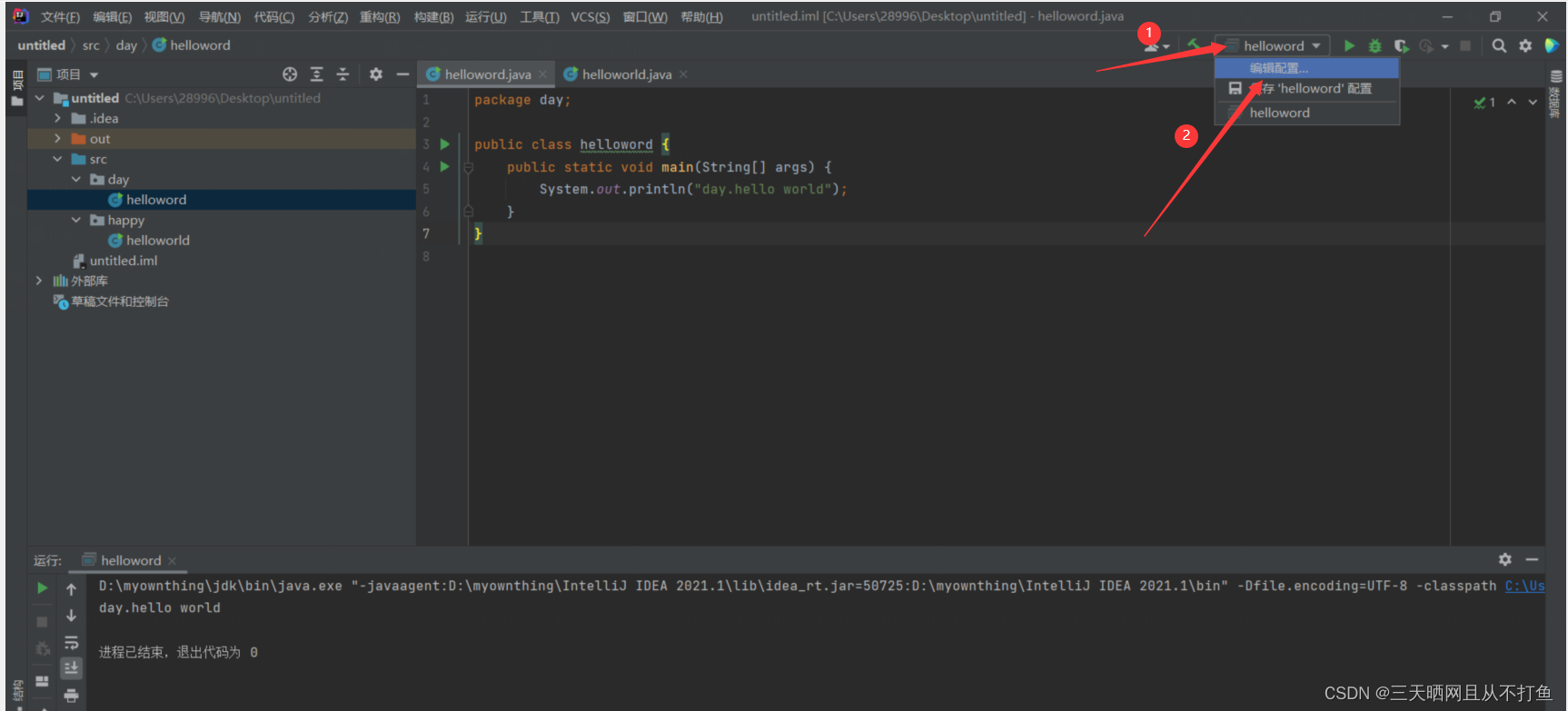The height and width of the screenshot is (711, 1568).
Task: Collapse the happy package
Action: coord(76,220)
